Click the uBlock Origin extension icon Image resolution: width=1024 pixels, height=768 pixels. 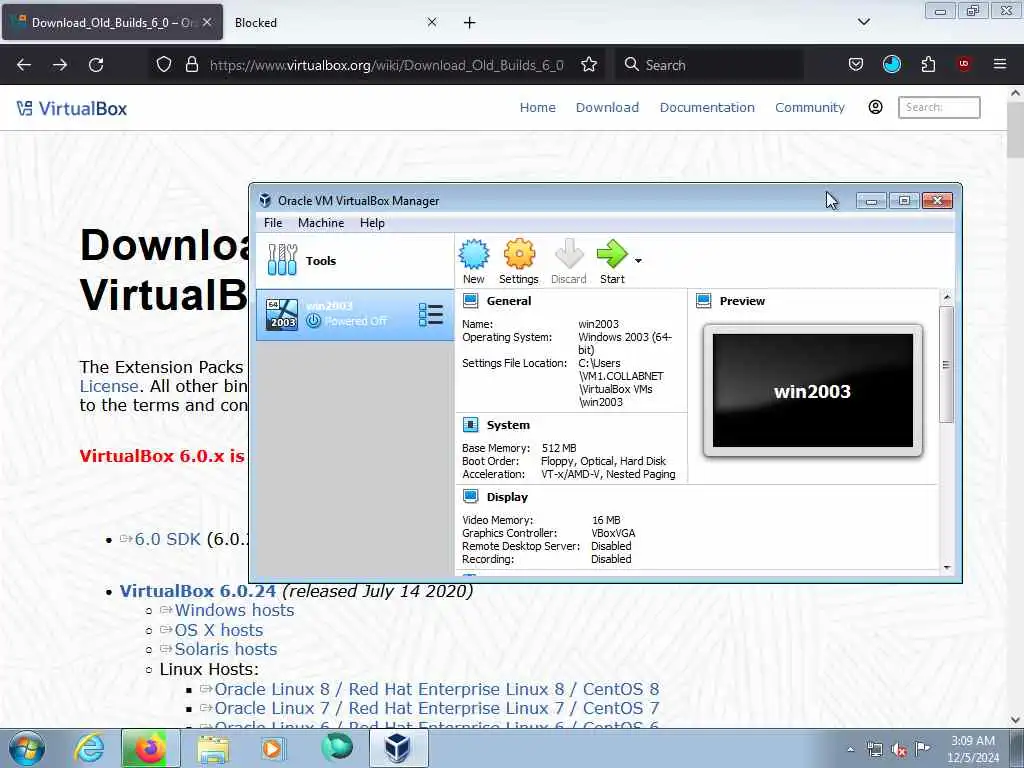963,64
